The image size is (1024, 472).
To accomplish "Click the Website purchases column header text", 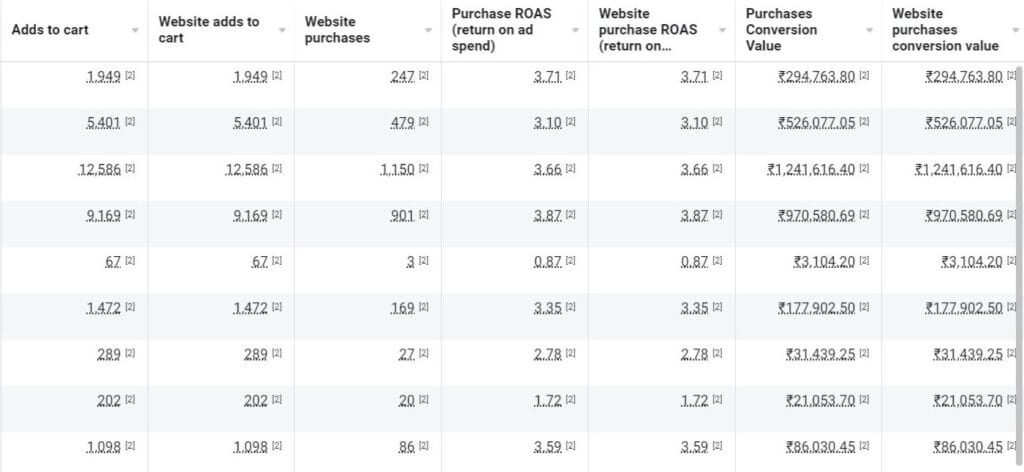I will (337, 30).
